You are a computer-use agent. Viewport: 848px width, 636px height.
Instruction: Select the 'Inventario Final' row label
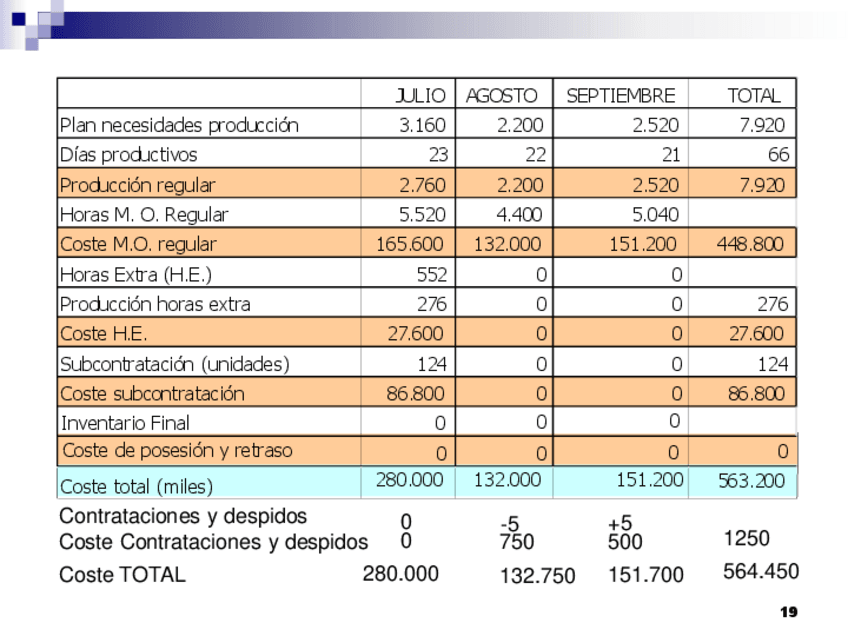125,423
